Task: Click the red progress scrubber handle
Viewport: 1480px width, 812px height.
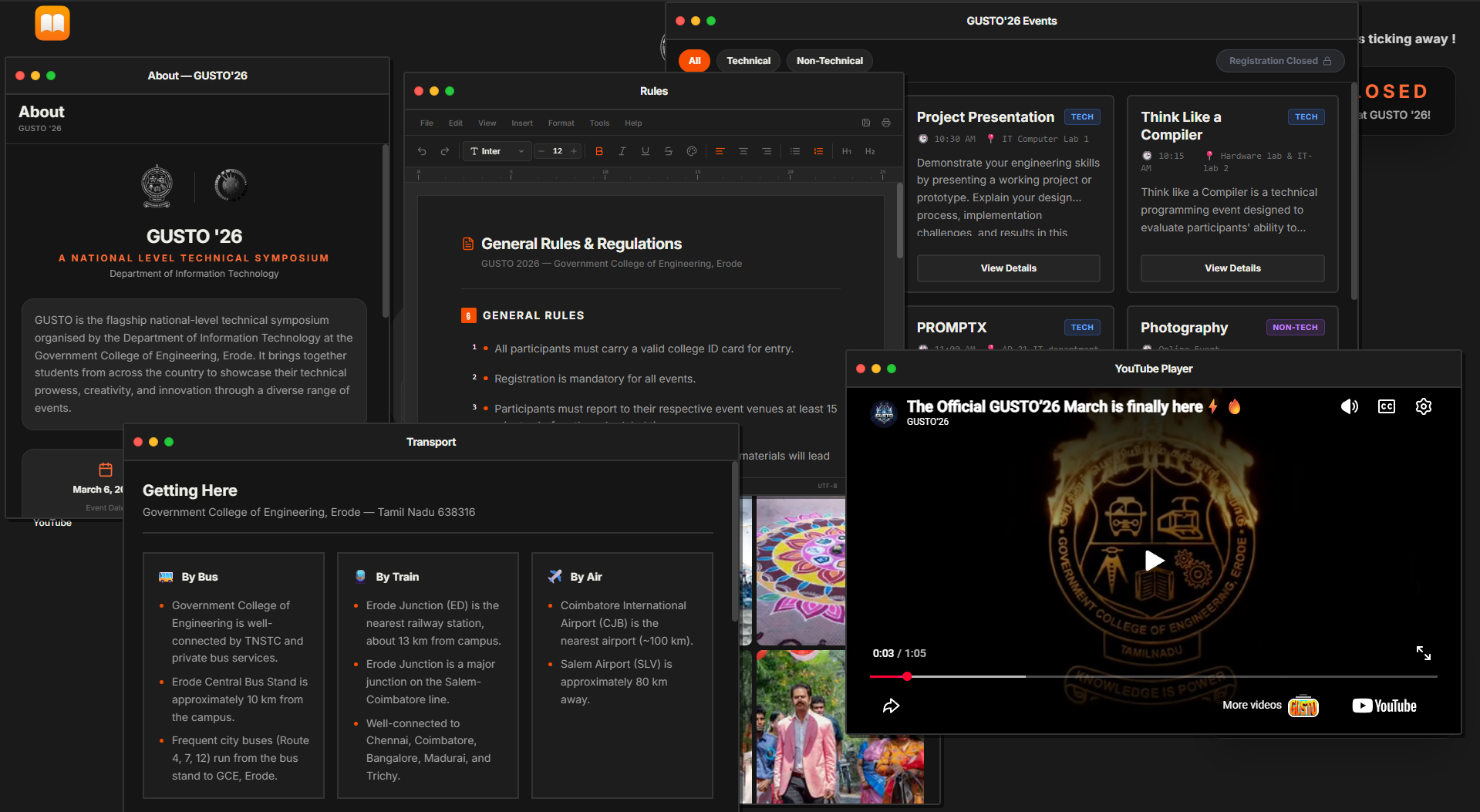Action: click(907, 676)
